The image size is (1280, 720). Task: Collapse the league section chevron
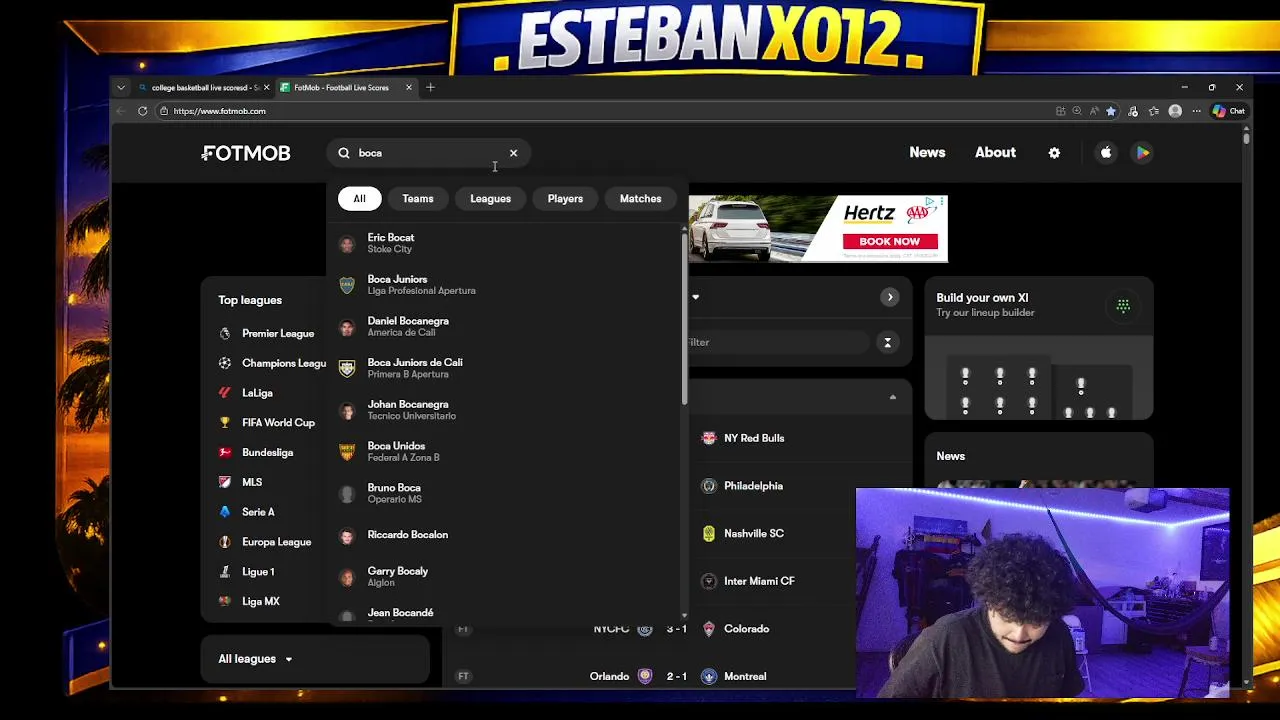tap(893, 397)
